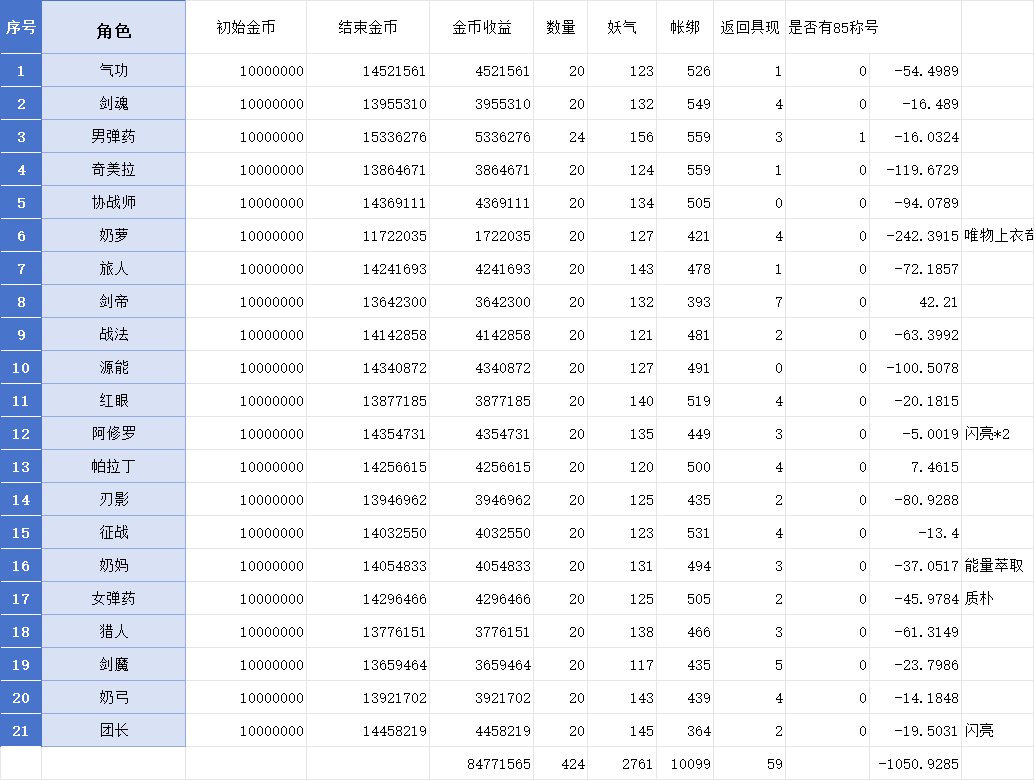Click the 妖气 value 156

click(x=641, y=137)
